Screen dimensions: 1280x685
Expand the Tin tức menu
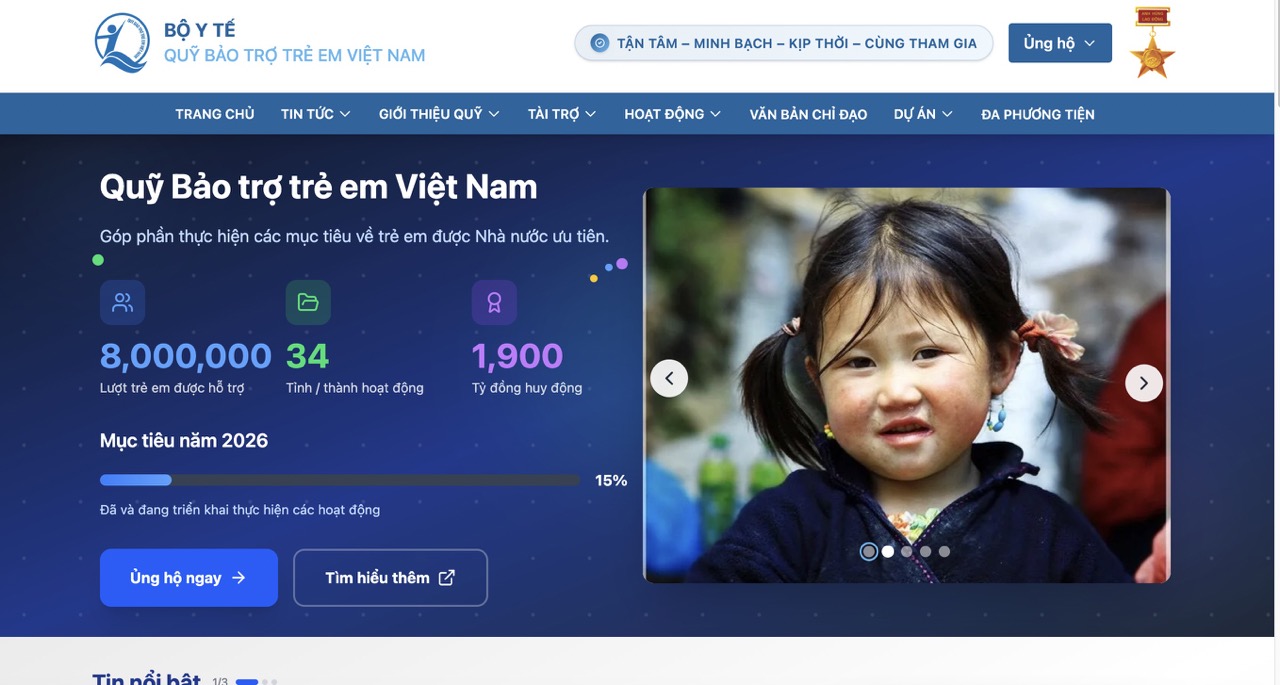point(315,114)
